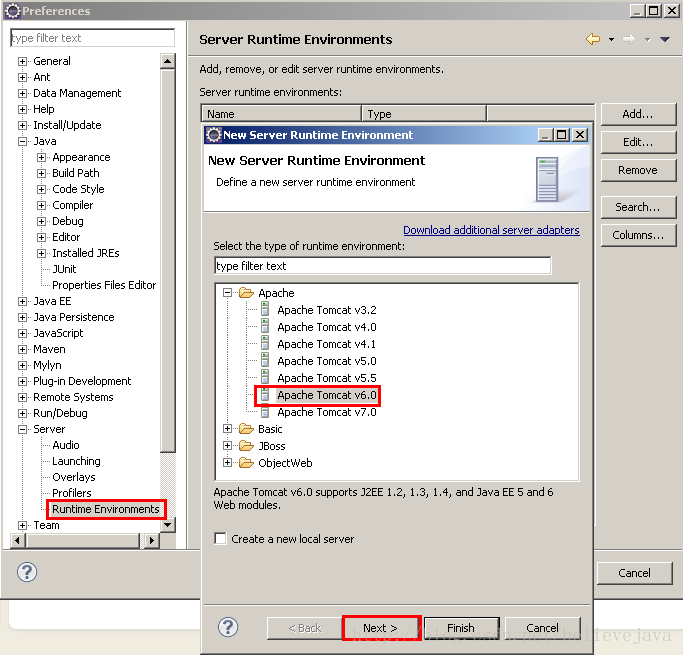Select Properties Files Editor item
The image size is (683, 655).
(104, 285)
